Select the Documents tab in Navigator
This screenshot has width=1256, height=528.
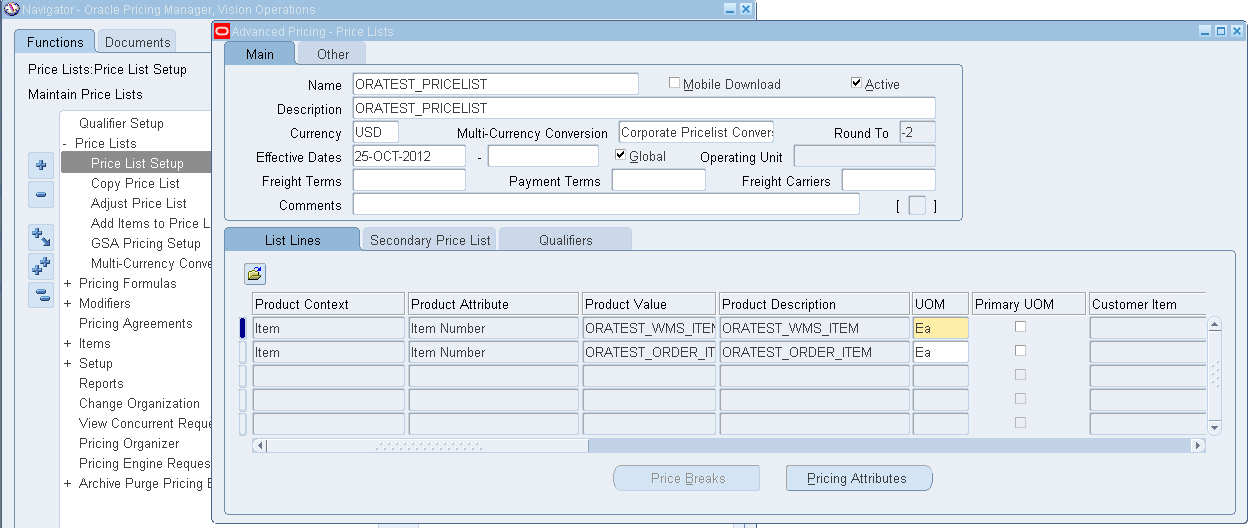click(137, 42)
